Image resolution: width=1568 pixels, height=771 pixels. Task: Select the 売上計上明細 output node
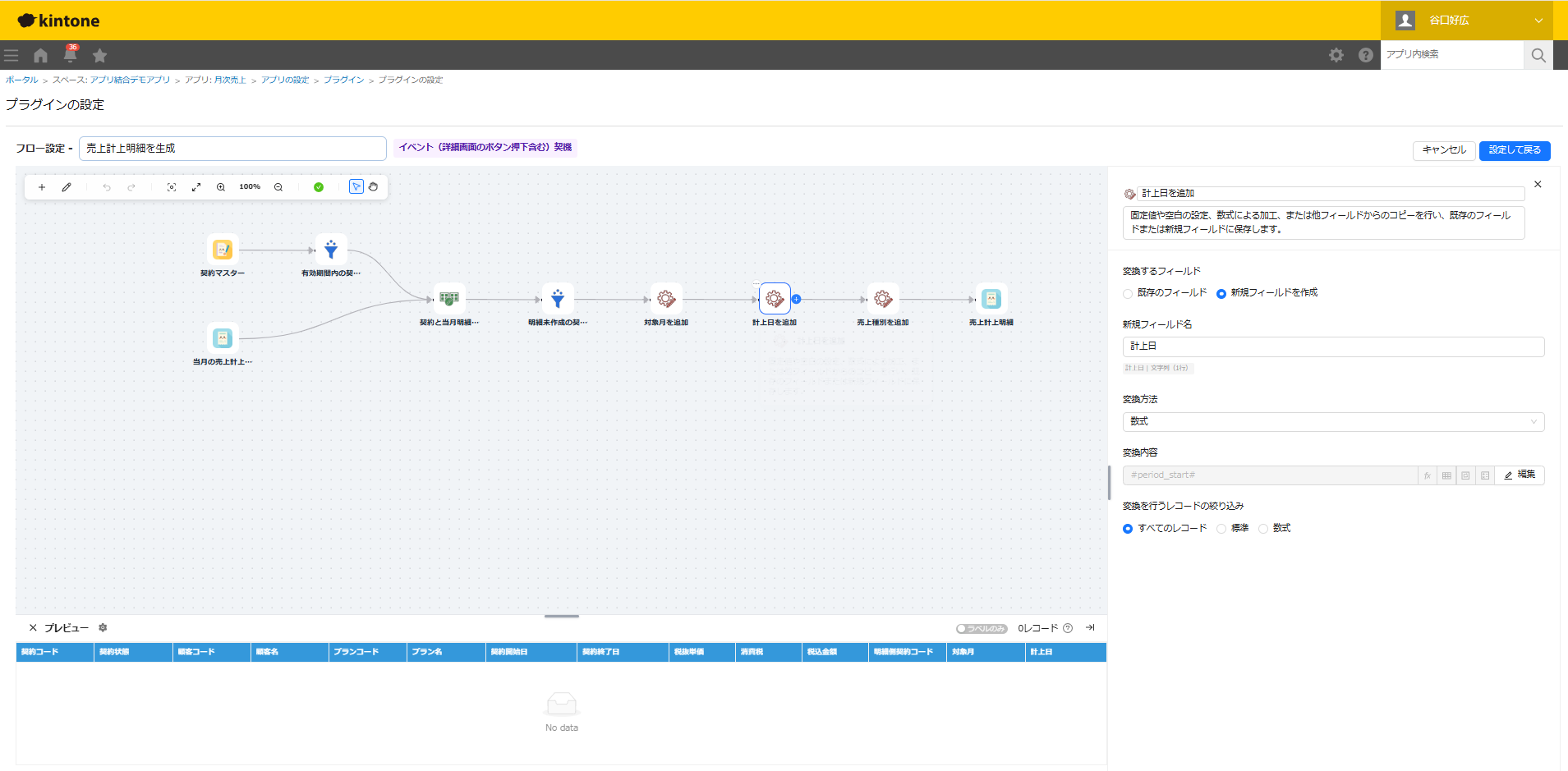point(991,299)
